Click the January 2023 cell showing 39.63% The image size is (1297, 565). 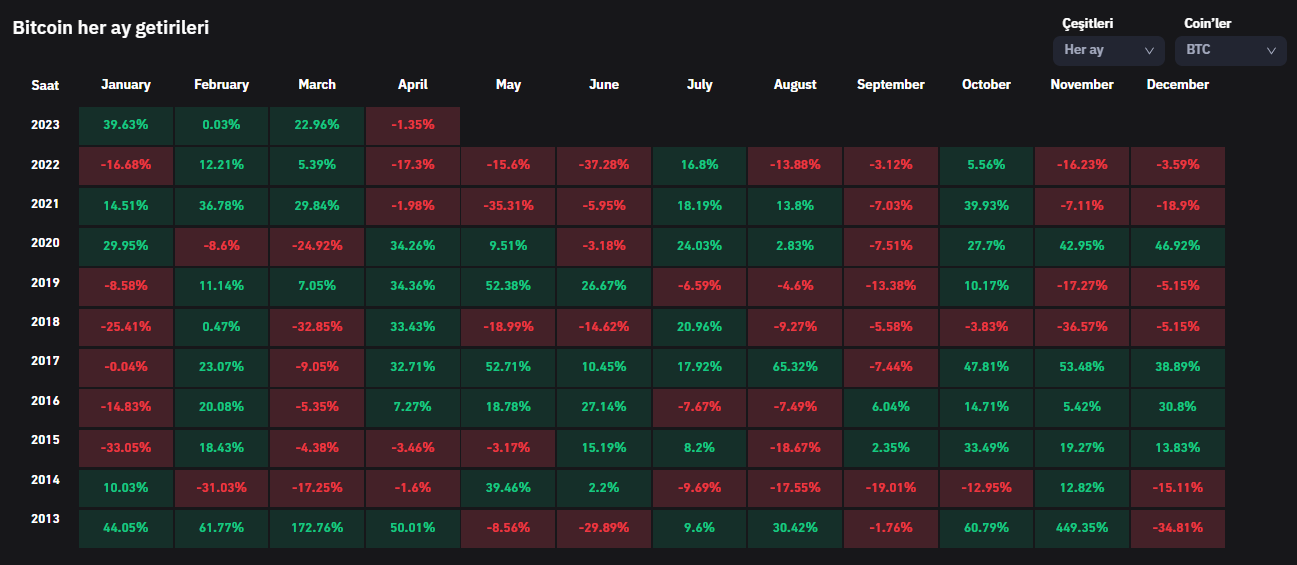(126, 125)
